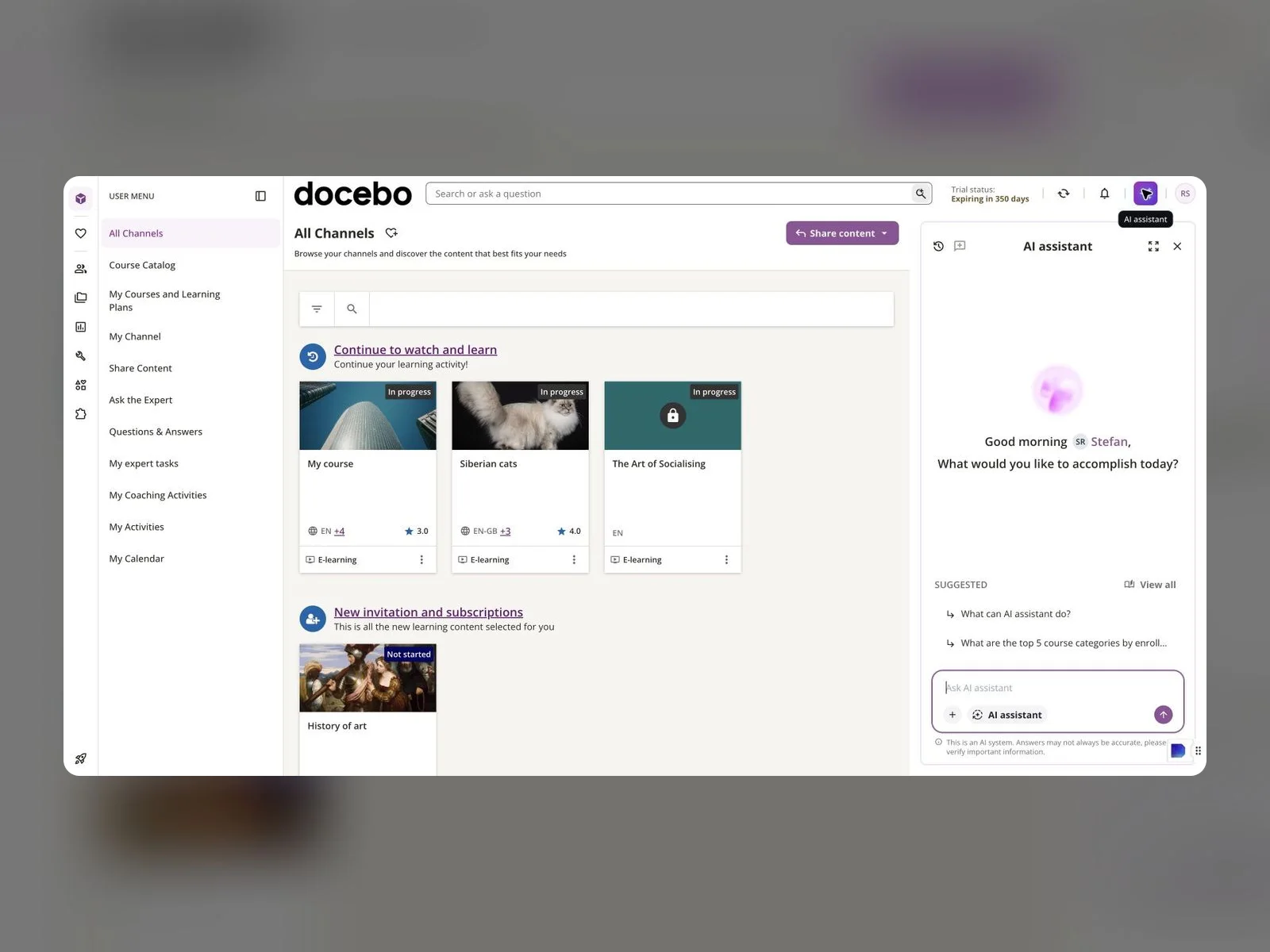Click the sync refresh icon in header
The height and width of the screenshot is (952, 1270).
point(1064,194)
